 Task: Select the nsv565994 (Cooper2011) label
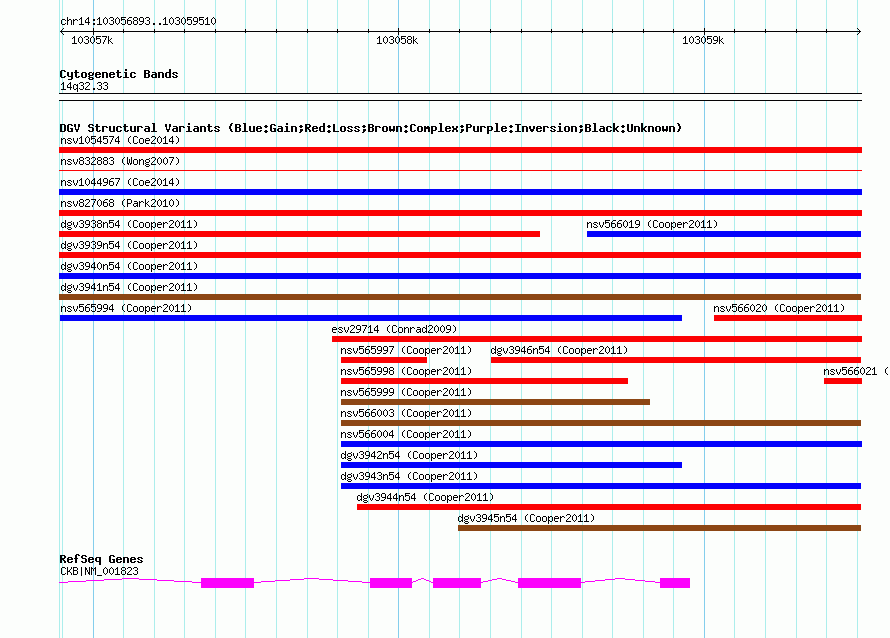coord(126,308)
